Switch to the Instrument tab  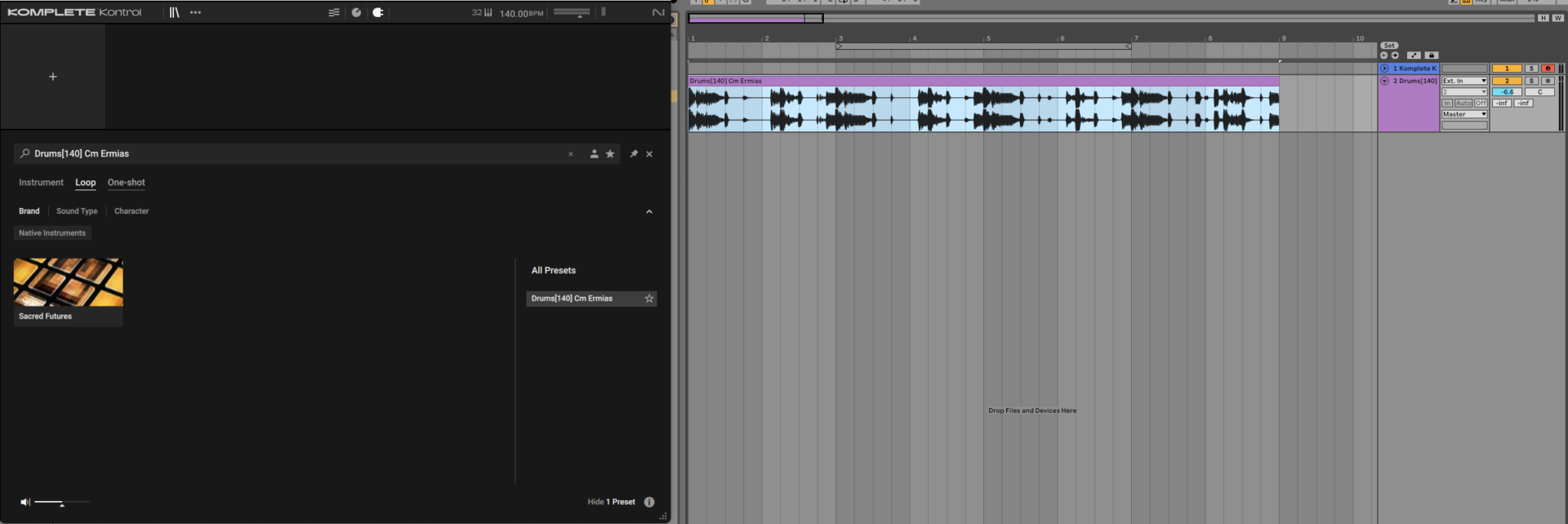pyautogui.click(x=41, y=183)
